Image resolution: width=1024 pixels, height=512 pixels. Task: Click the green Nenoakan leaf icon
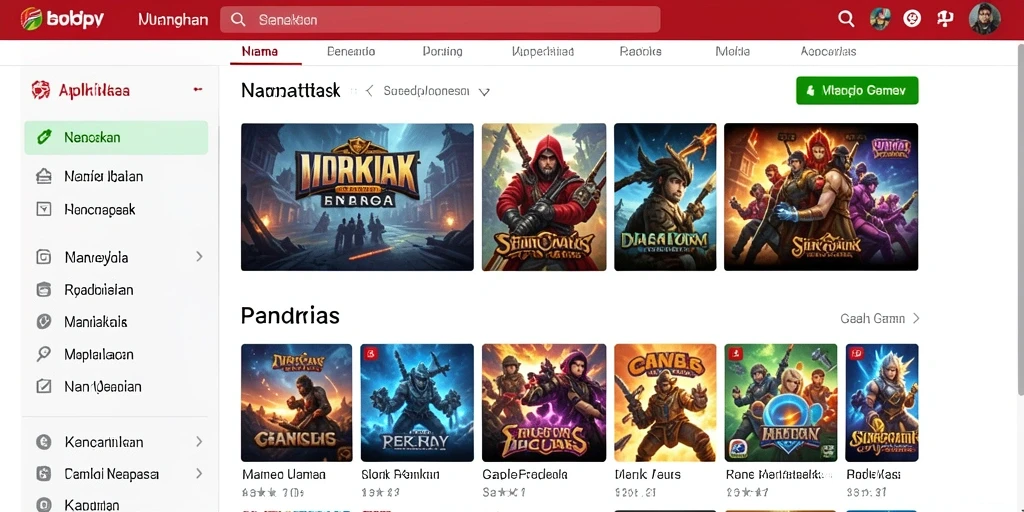[44, 137]
